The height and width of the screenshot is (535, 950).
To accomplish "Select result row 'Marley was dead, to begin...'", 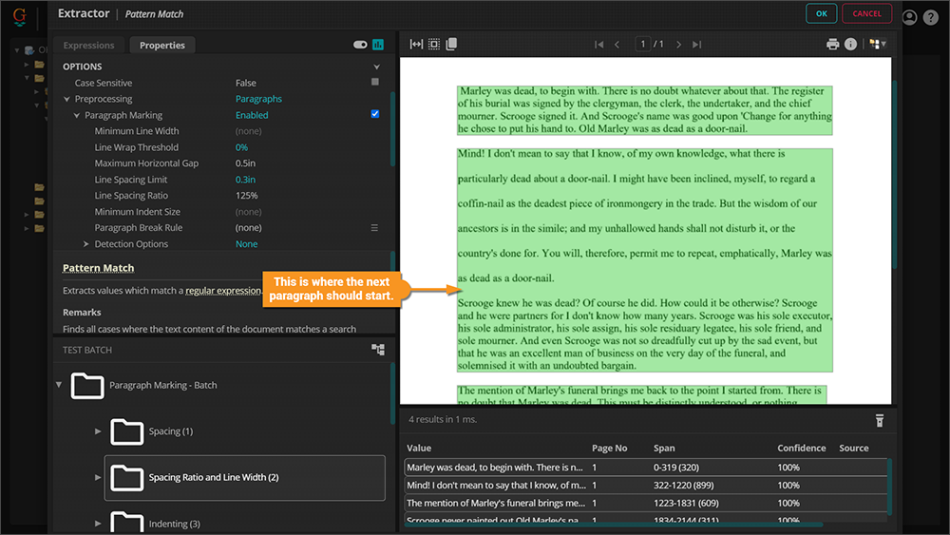I will [645, 467].
